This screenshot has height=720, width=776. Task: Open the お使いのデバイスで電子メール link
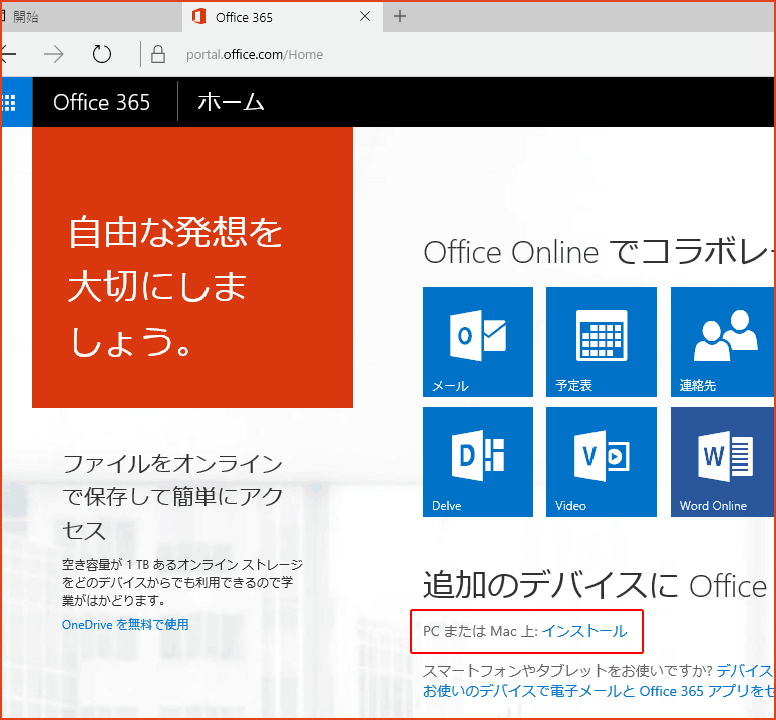pos(598,691)
